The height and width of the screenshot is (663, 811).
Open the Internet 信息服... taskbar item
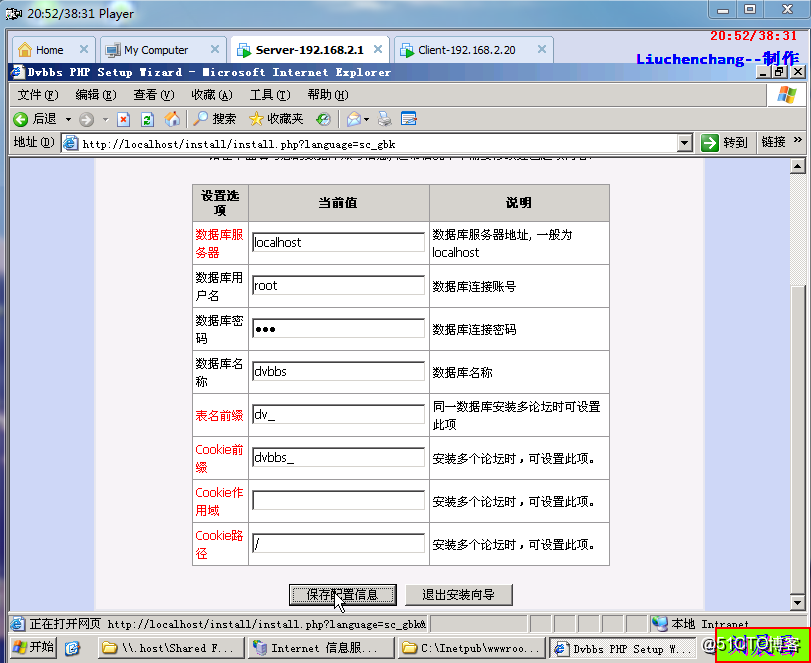320,647
